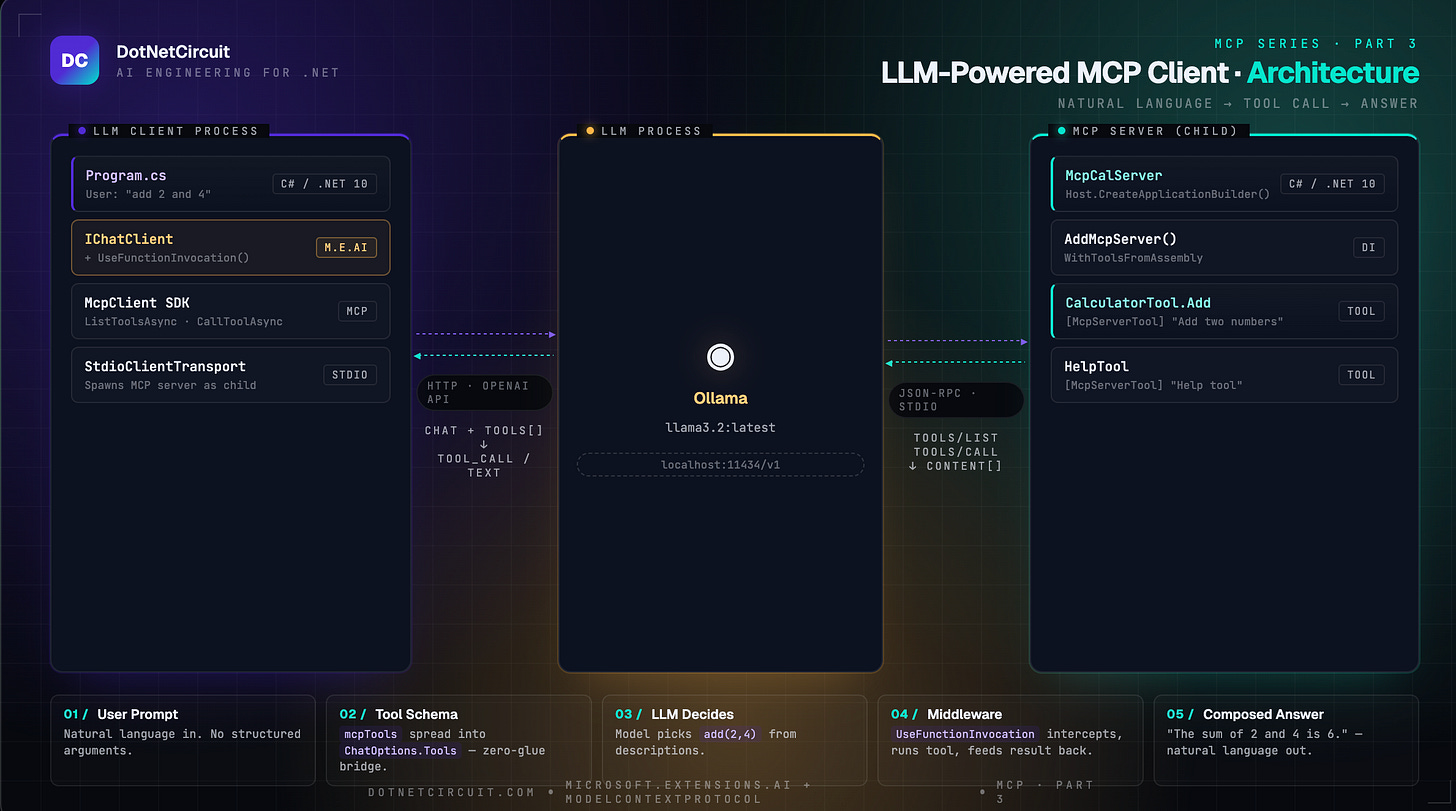Click the 'UseFunctionInvocation' chip in Middleware

point(966,734)
